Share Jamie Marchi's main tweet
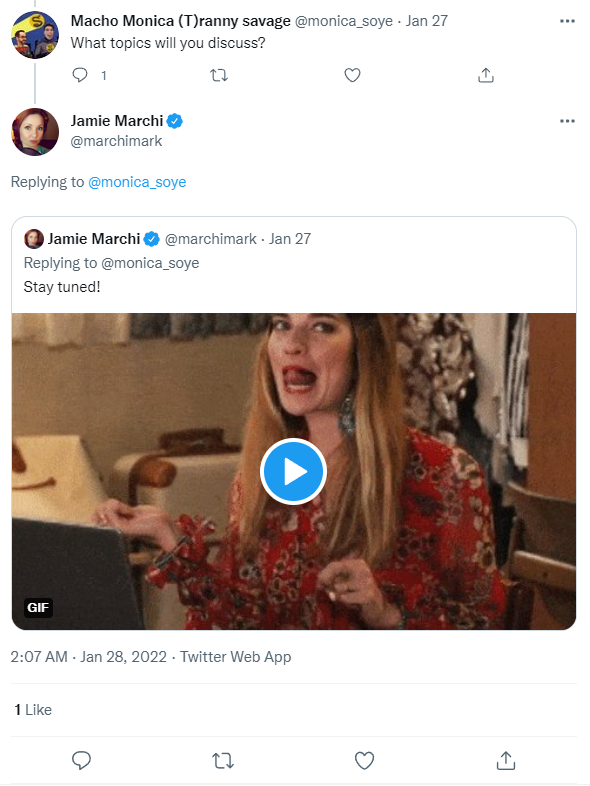Image resolution: width=590 pixels, height=786 pixels. click(506, 760)
